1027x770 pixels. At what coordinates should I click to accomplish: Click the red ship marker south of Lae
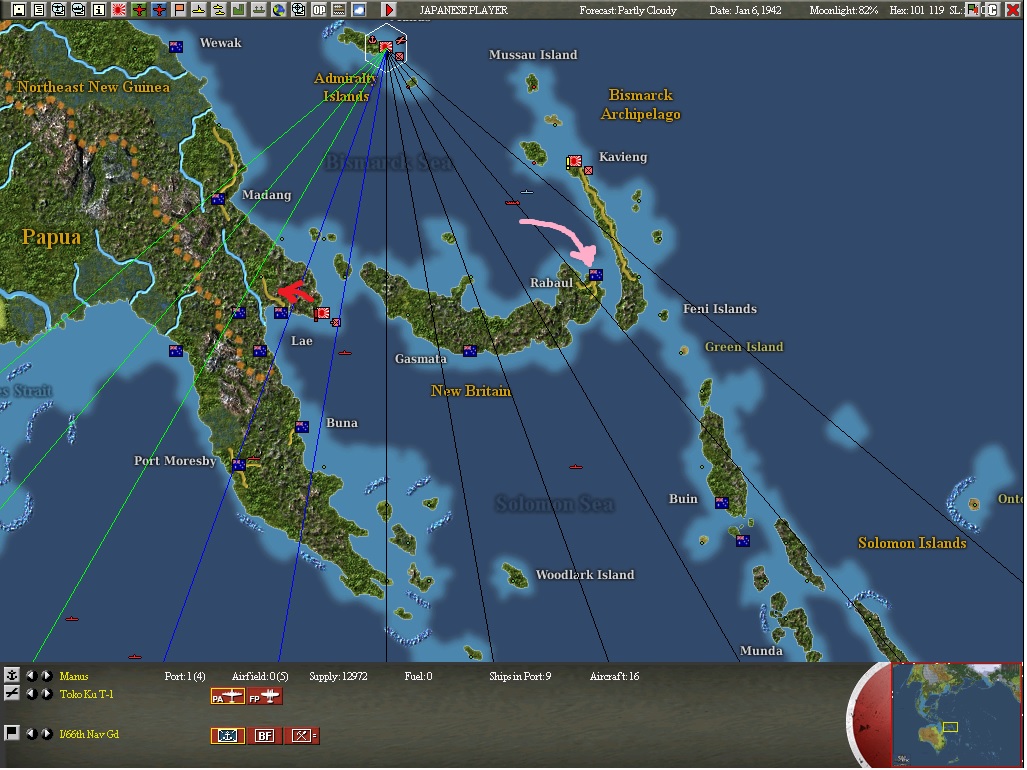(x=345, y=353)
